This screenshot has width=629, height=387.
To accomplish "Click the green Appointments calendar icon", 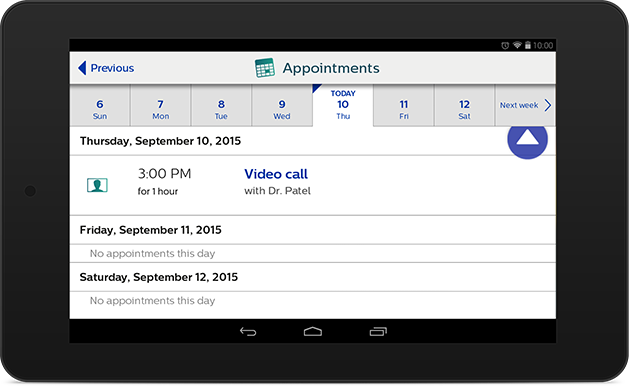I will 265,68.
